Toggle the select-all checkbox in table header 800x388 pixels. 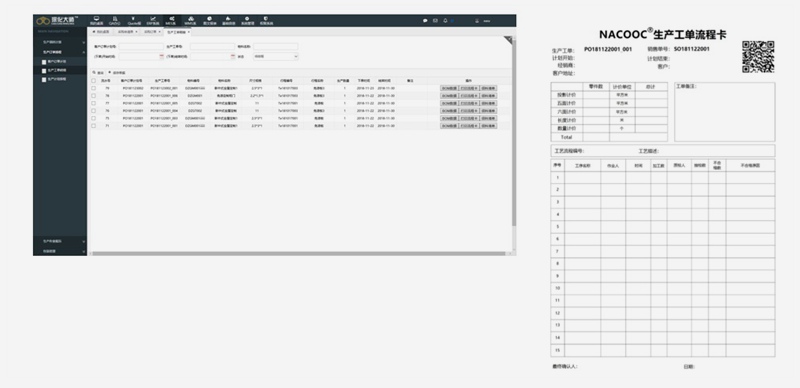93,81
